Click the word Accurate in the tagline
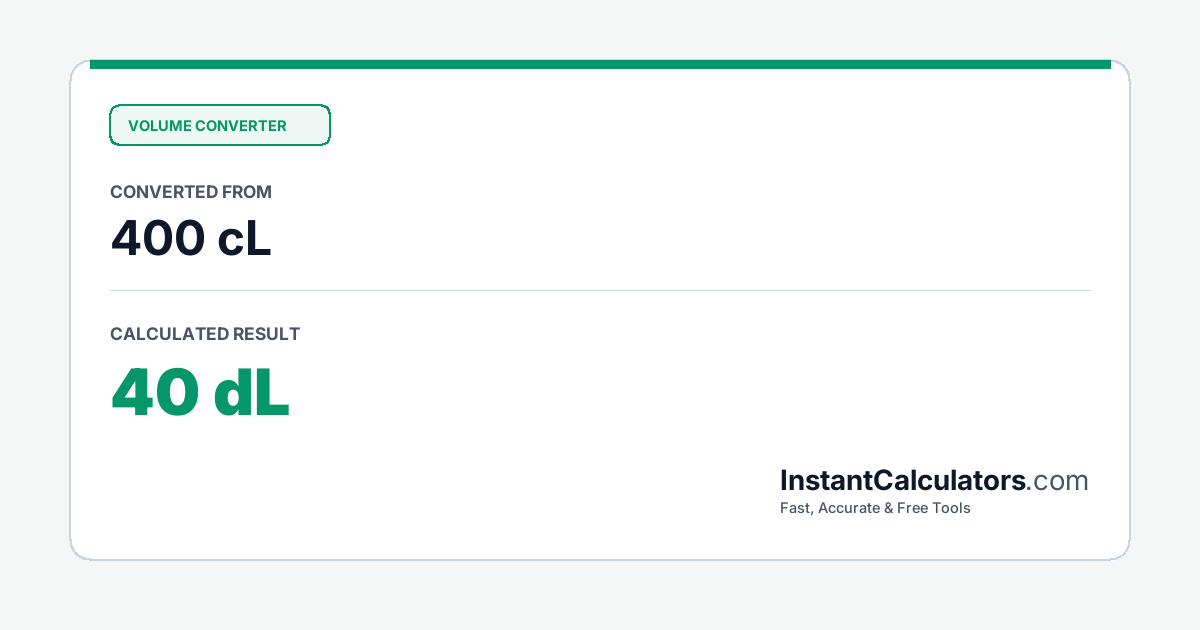The image size is (1200, 630). tap(849, 508)
